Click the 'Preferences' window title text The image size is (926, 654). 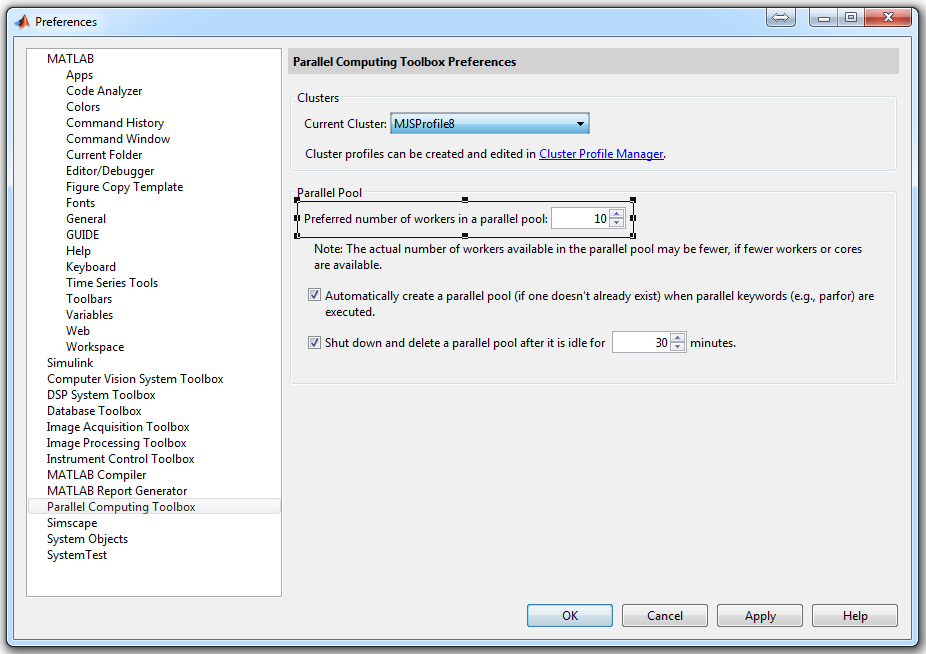pyautogui.click(x=66, y=22)
